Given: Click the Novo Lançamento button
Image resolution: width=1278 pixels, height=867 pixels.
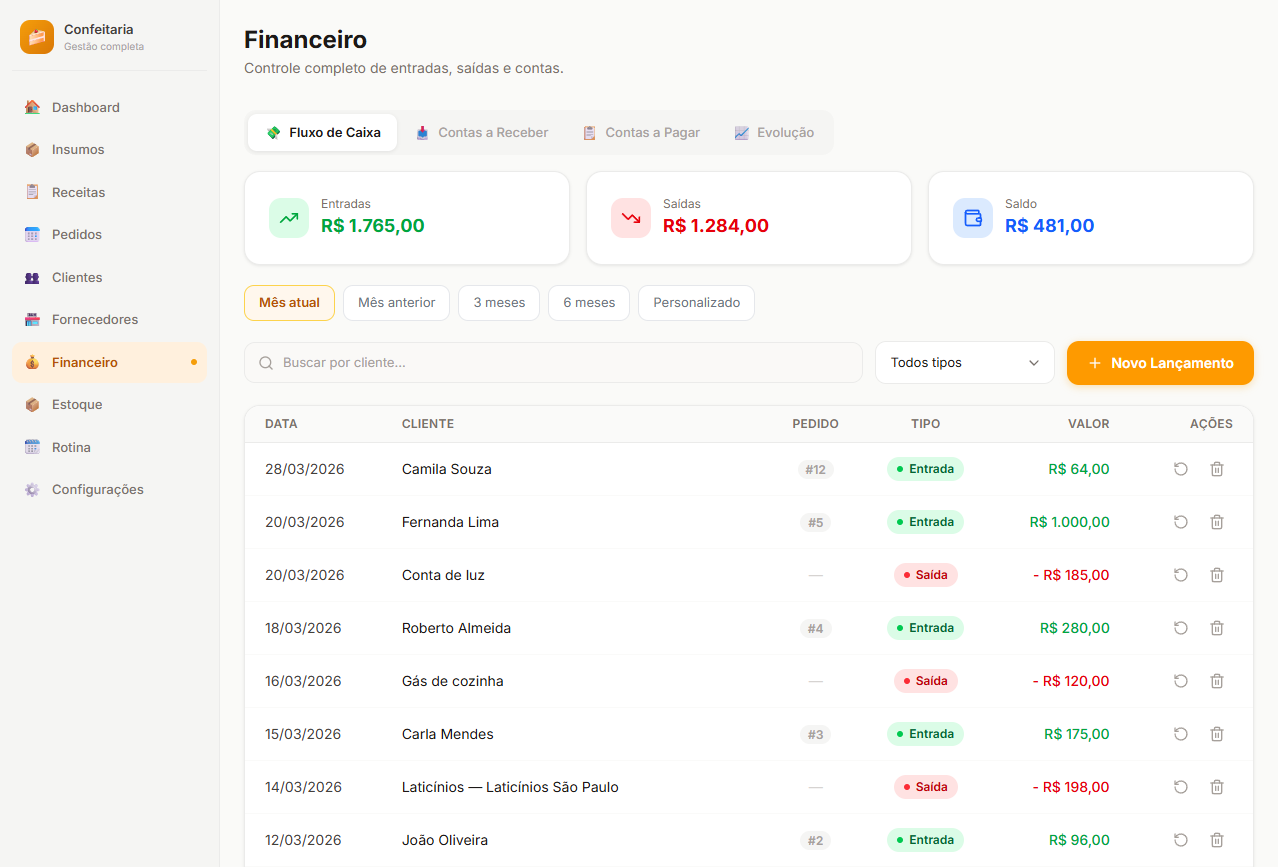Looking at the screenshot, I should tap(1159, 362).
